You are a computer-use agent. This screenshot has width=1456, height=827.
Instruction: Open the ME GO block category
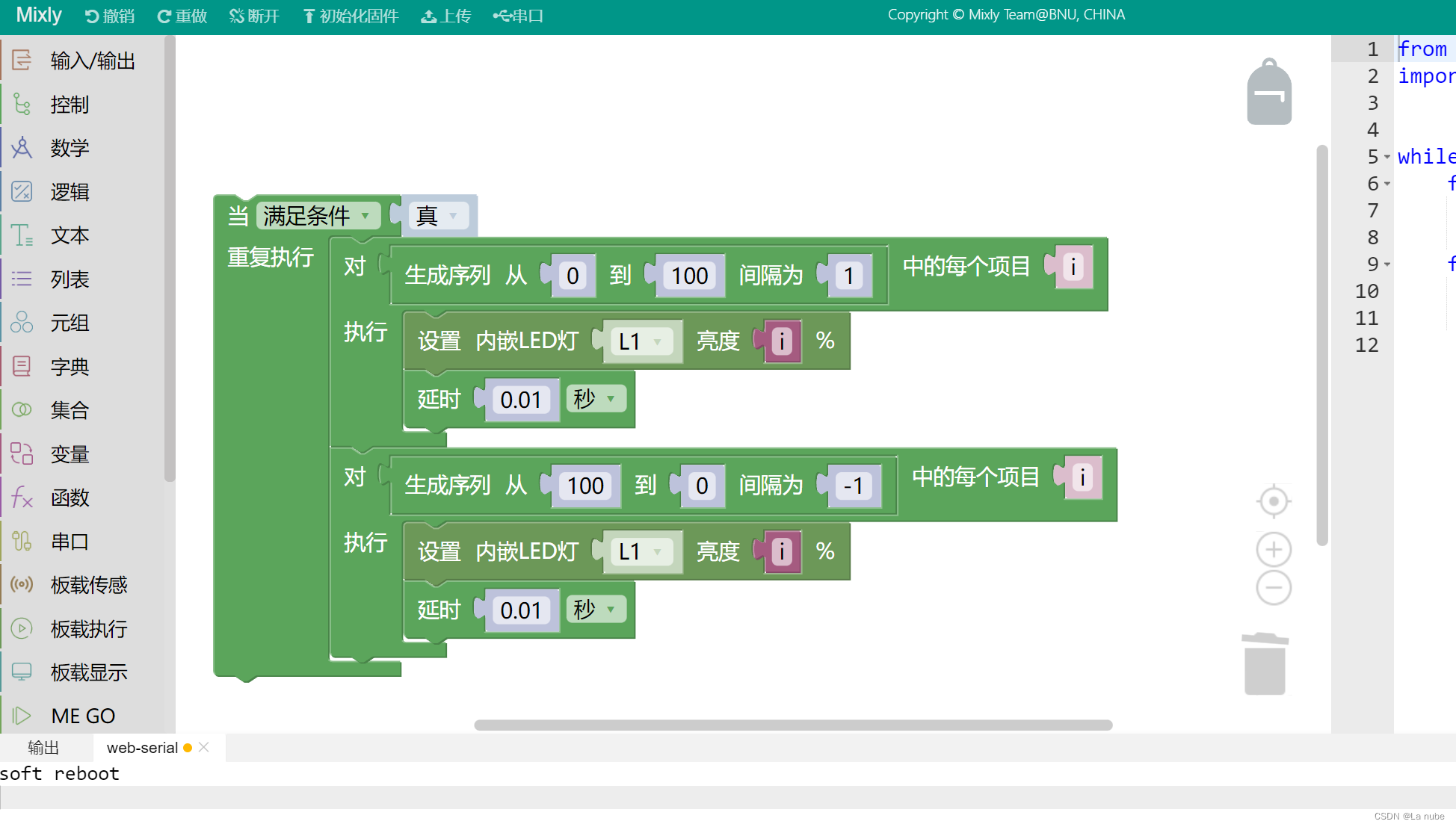click(x=82, y=716)
